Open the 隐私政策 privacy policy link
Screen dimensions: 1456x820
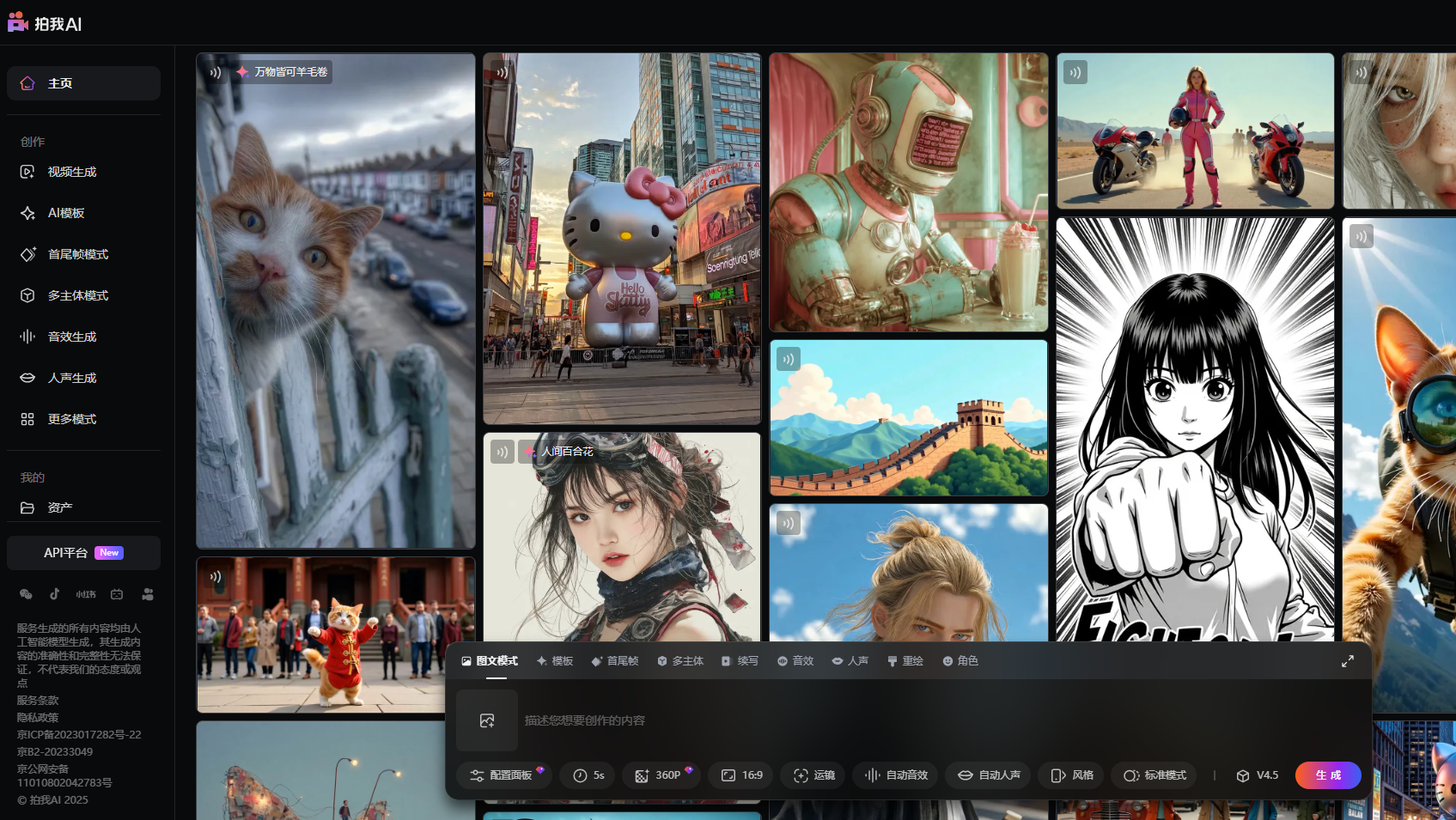click(38, 718)
